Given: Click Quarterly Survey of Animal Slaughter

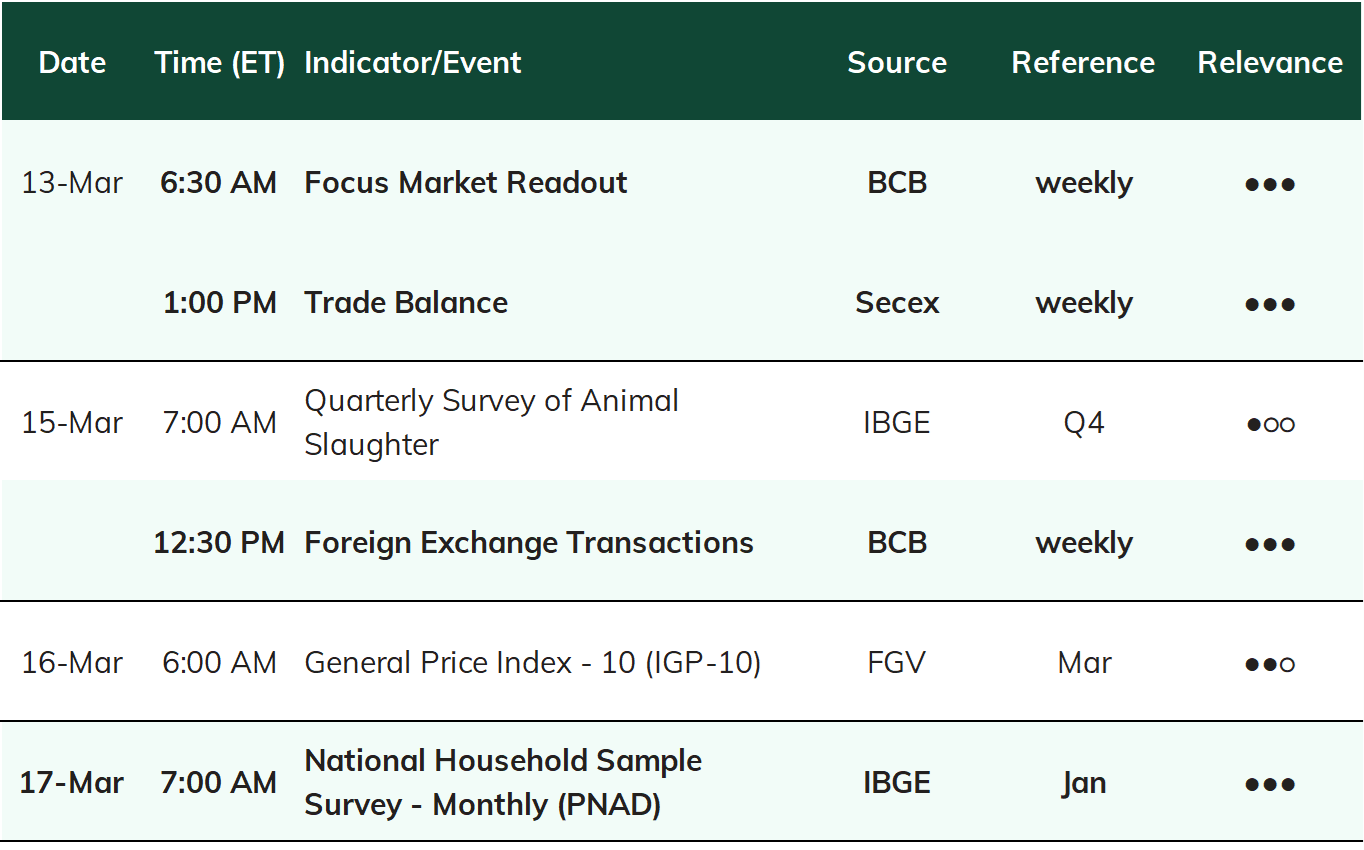Looking at the screenshot, I should coord(491,422).
